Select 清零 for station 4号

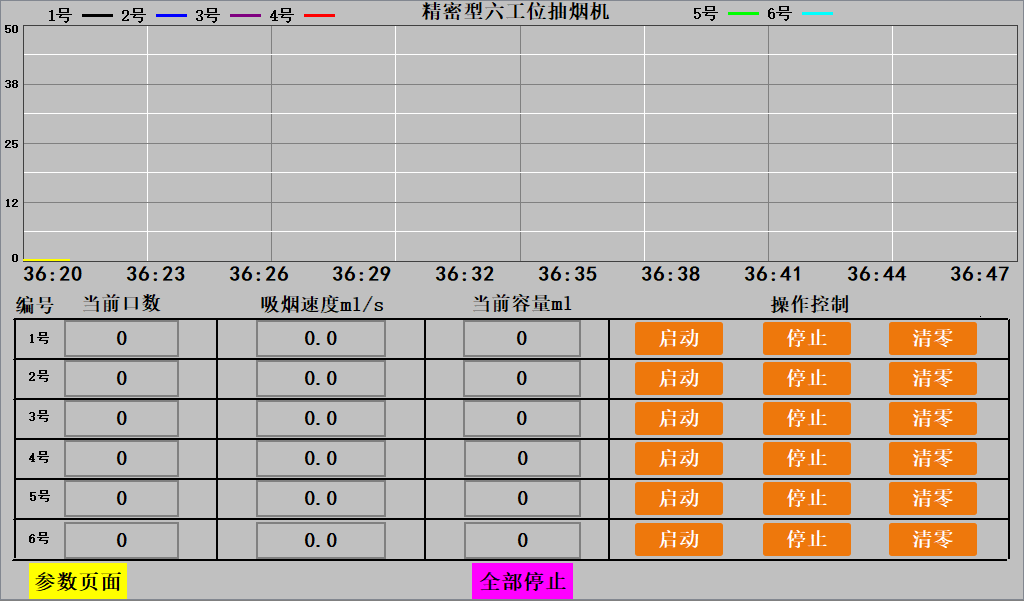[x=933, y=458]
